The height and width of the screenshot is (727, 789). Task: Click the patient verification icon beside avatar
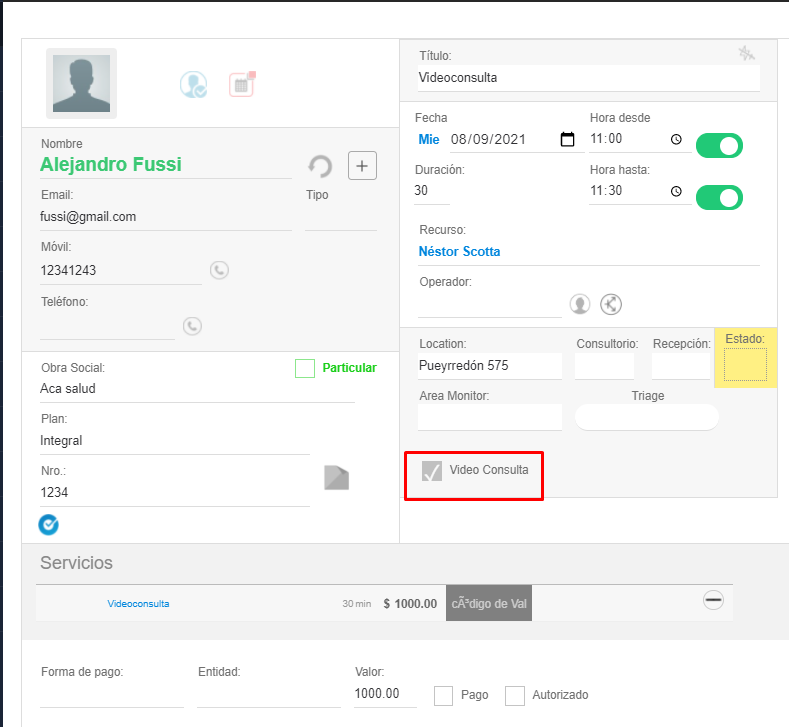click(193, 84)
